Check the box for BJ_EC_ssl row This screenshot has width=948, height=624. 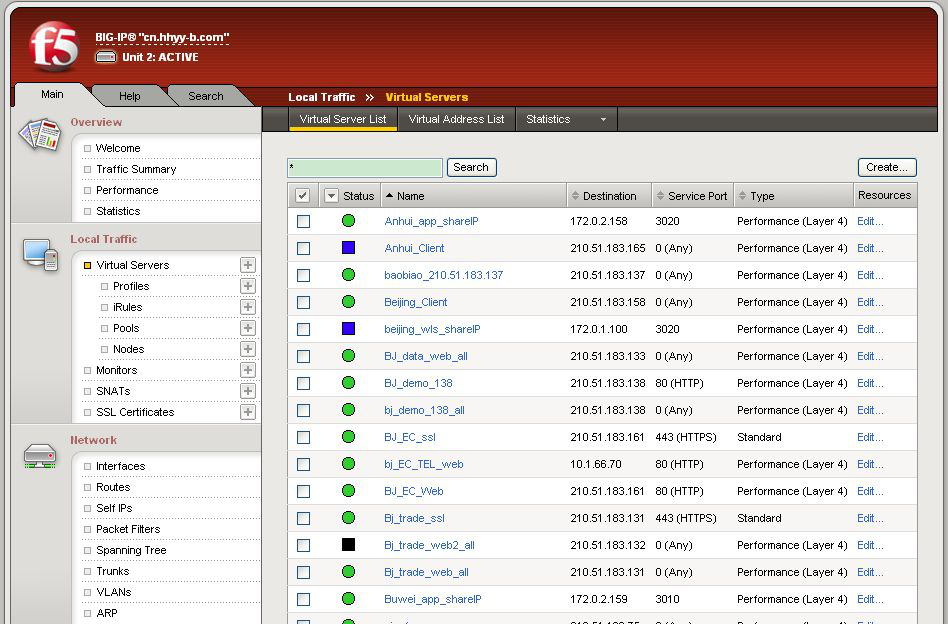click(x=303, y=437)
